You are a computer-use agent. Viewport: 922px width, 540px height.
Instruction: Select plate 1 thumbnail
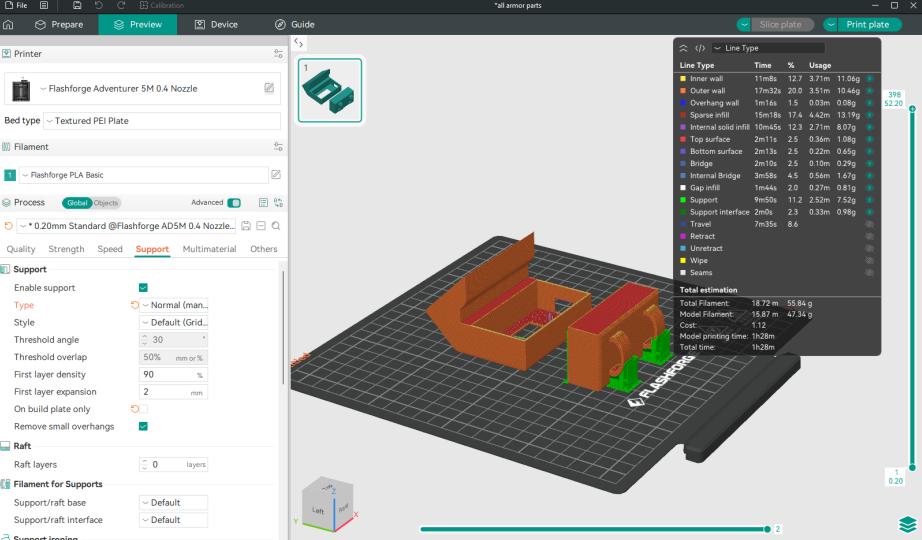tap(330, 90)
